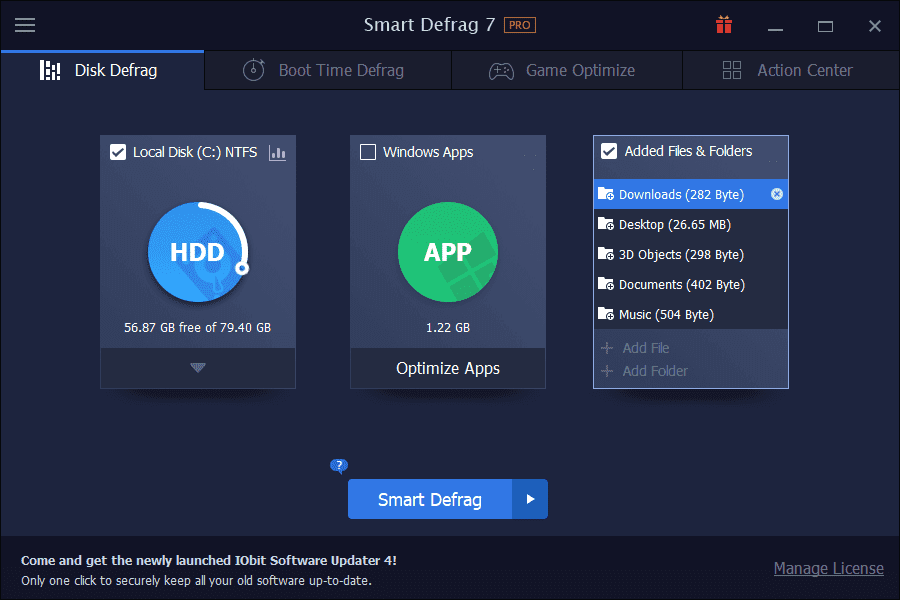Select Documents (402 Byte) entry
900x600 pixels.
pyautogui.click(x=690, y=284)
